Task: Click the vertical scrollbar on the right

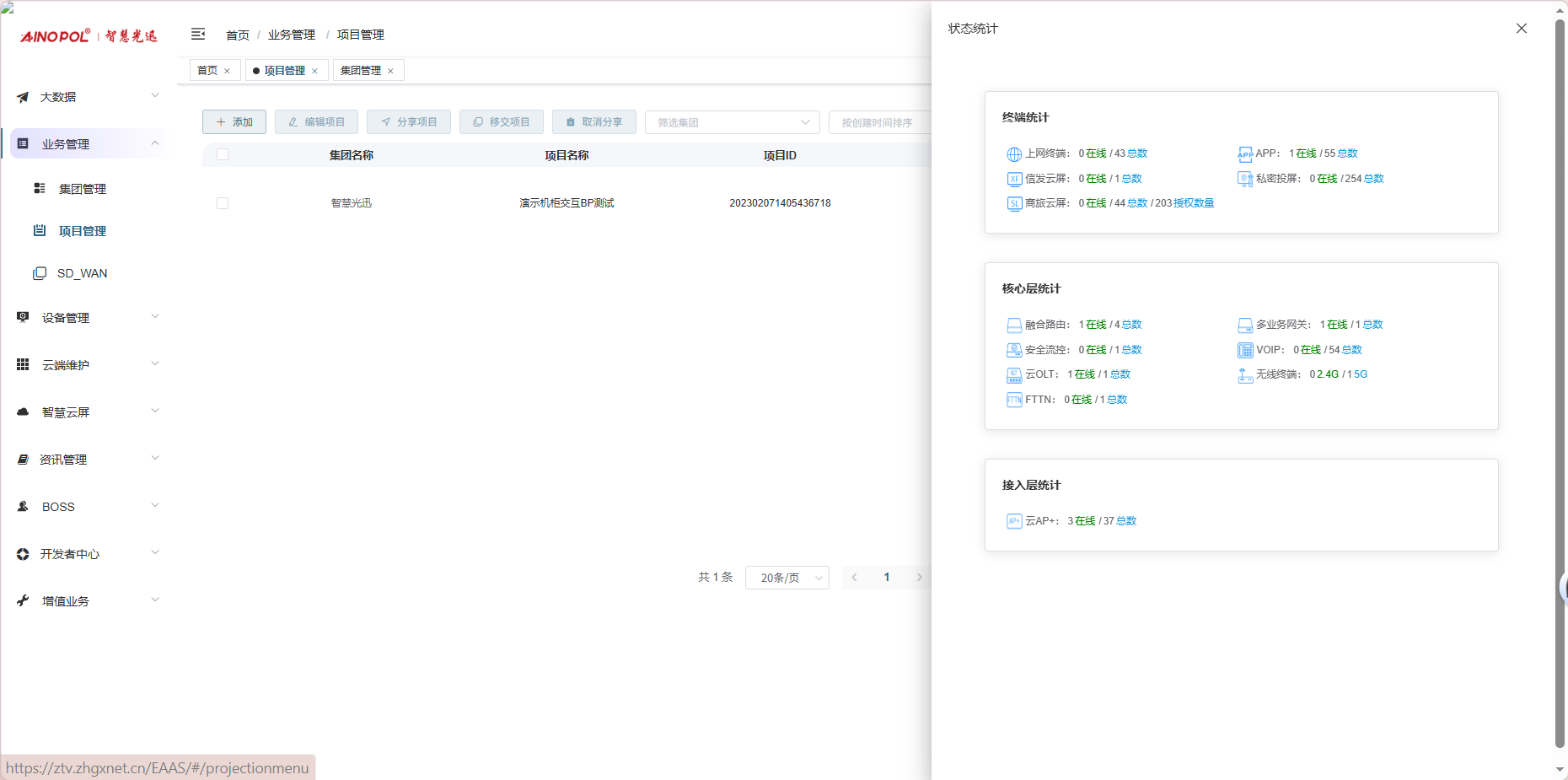Action: (x=1560, y=379)
